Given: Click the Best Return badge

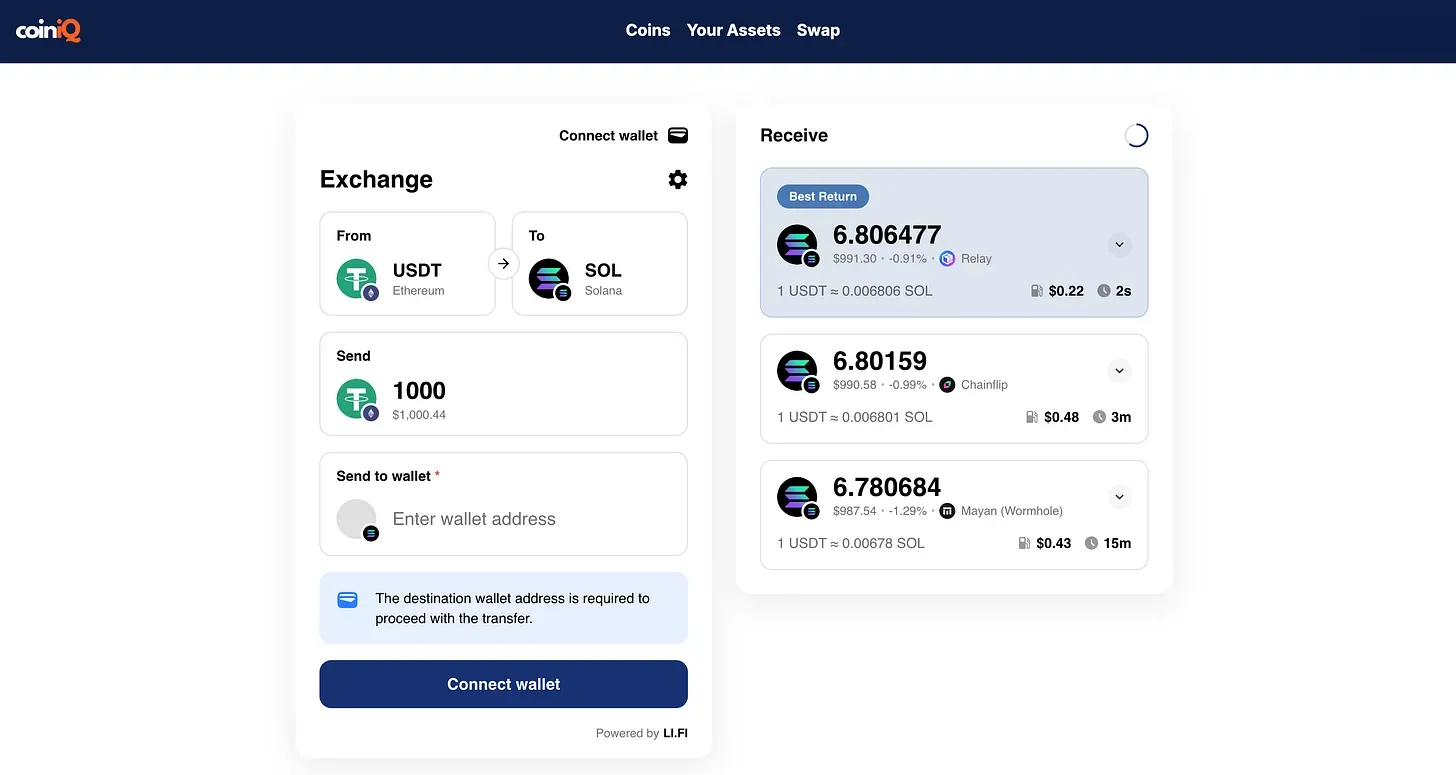Looking at the screenshot, I should tap(823, 196).
